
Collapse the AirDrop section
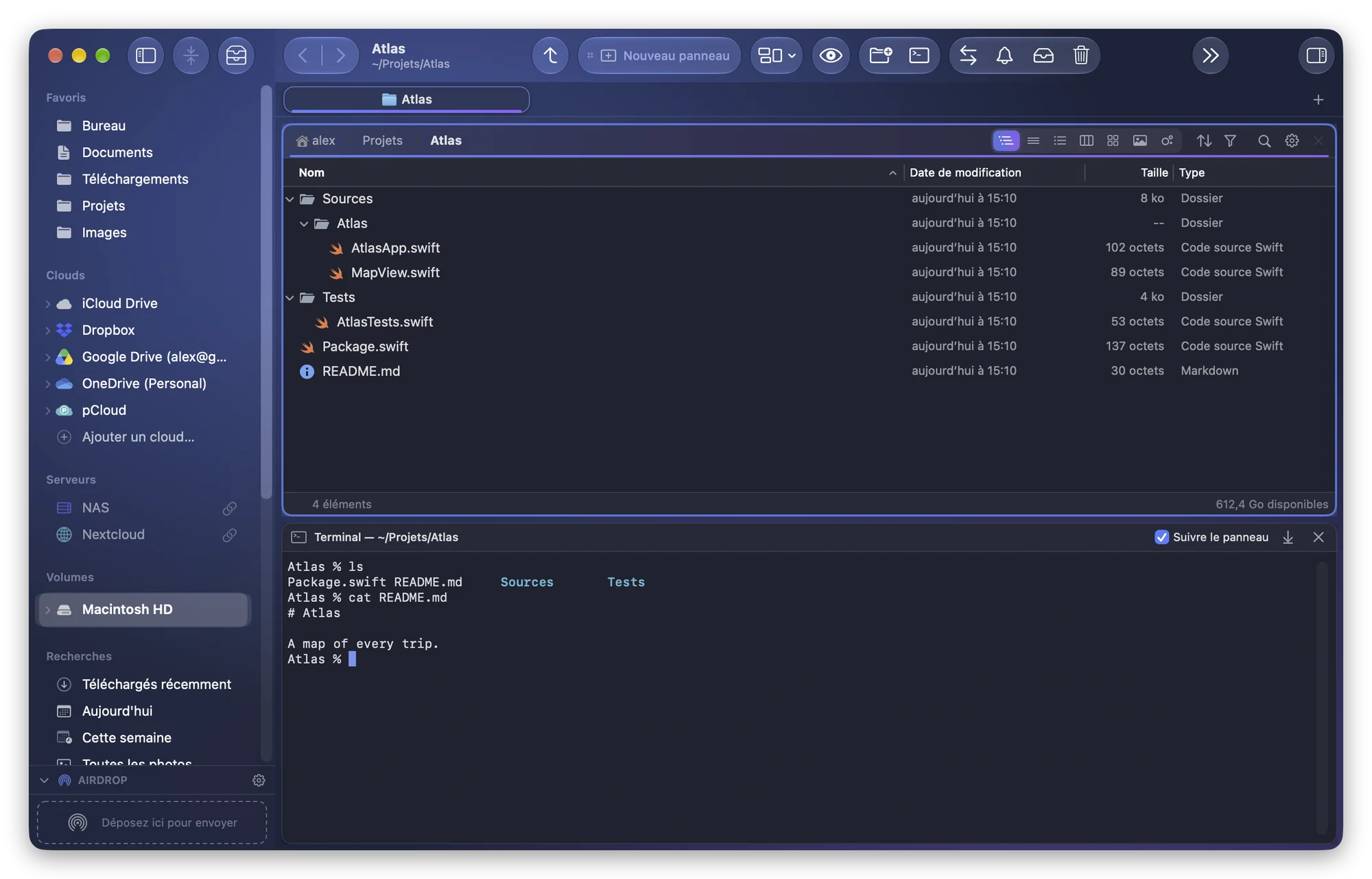45,781
